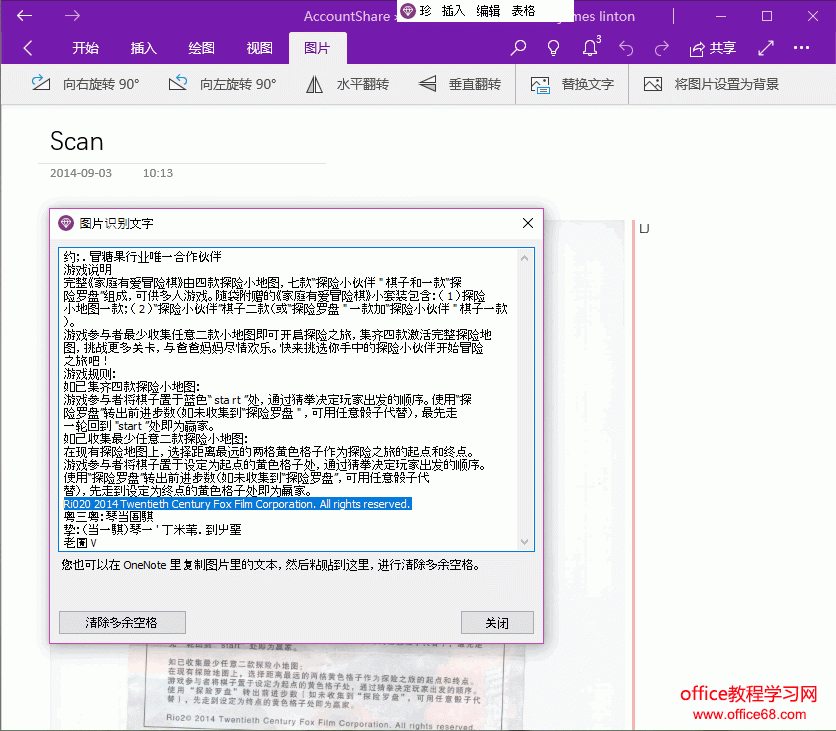The height and width of the screenshot is (731, 836).
Task: Click the undo arrow icon
Action: coord(626,48)
